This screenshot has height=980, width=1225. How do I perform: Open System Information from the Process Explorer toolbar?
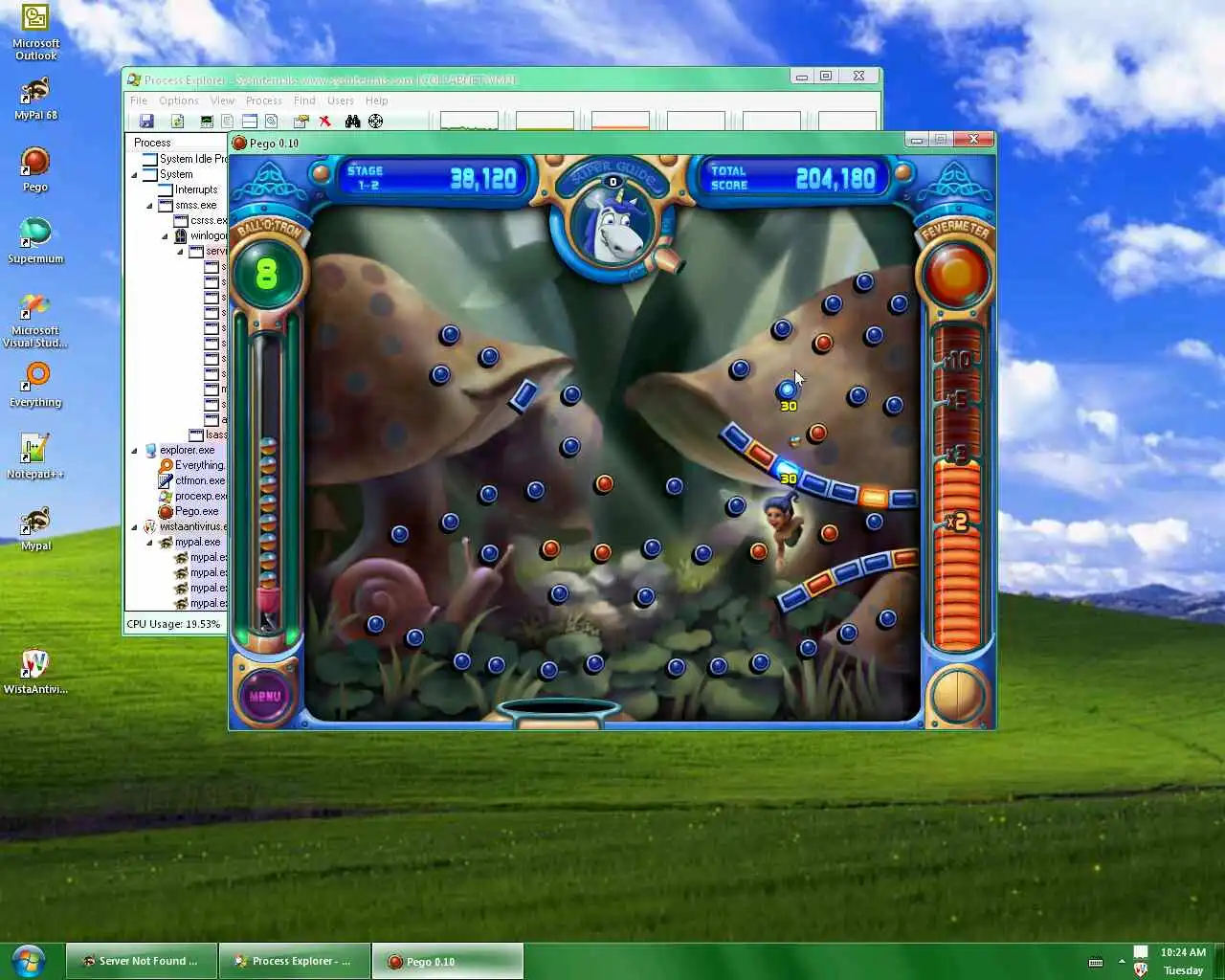[x=206, y=121]
